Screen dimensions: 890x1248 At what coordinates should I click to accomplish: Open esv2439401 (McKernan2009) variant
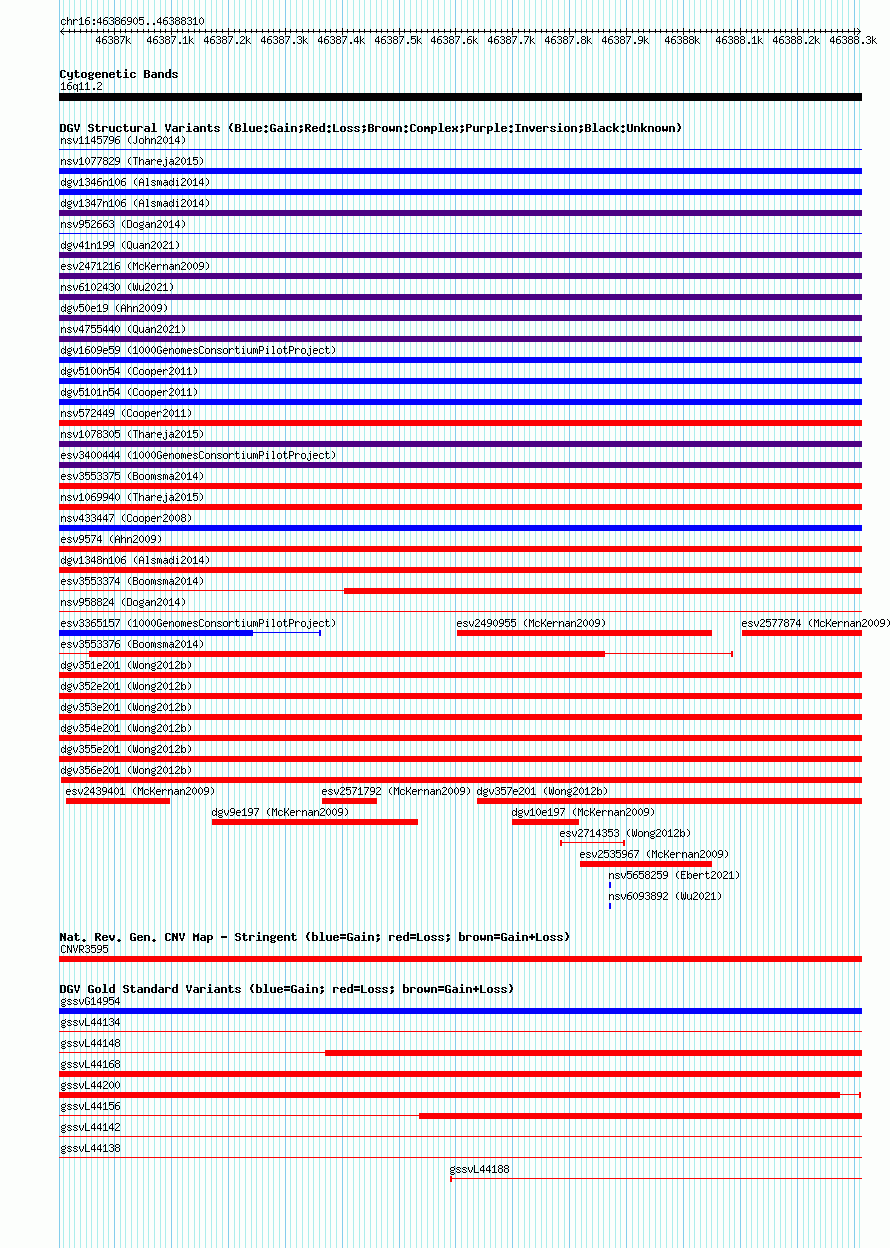(x=141, y=792)
